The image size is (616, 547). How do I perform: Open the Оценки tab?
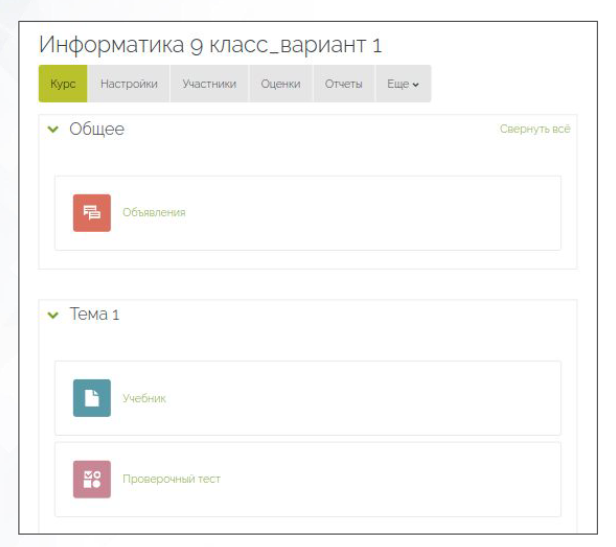pos(280,85)
